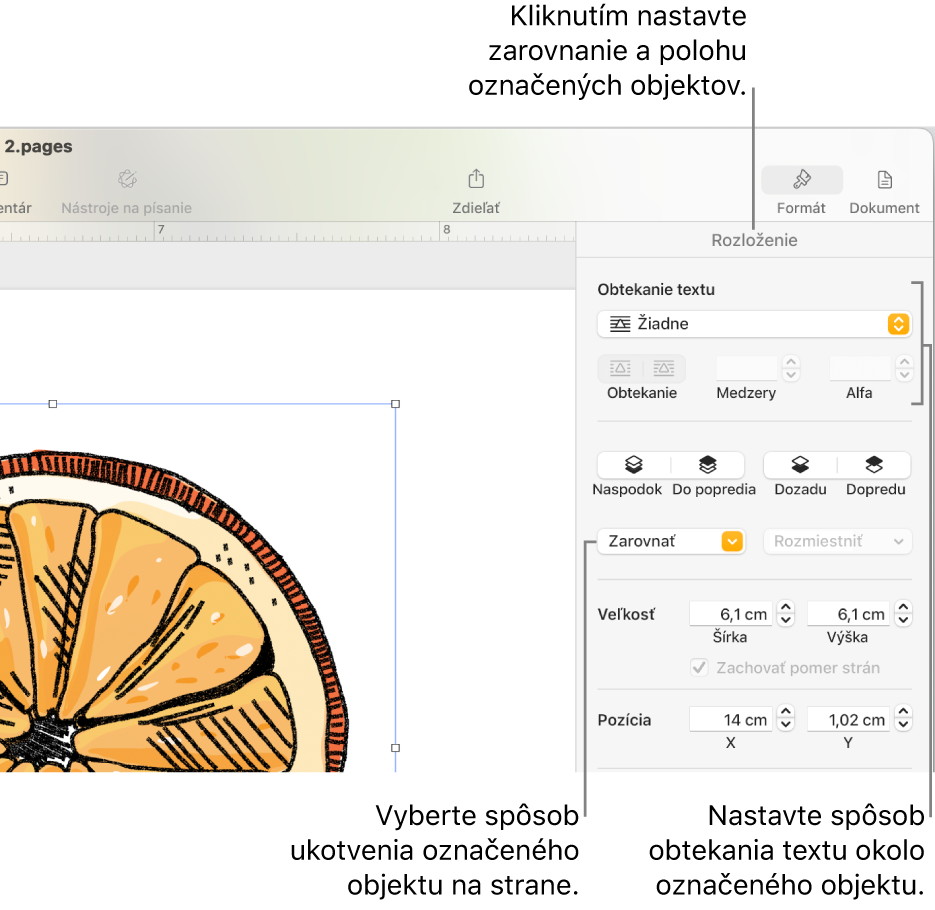This screenshot has height=910, width=935.
Task: Click the 2.pages document title
Action: point(38,146)
